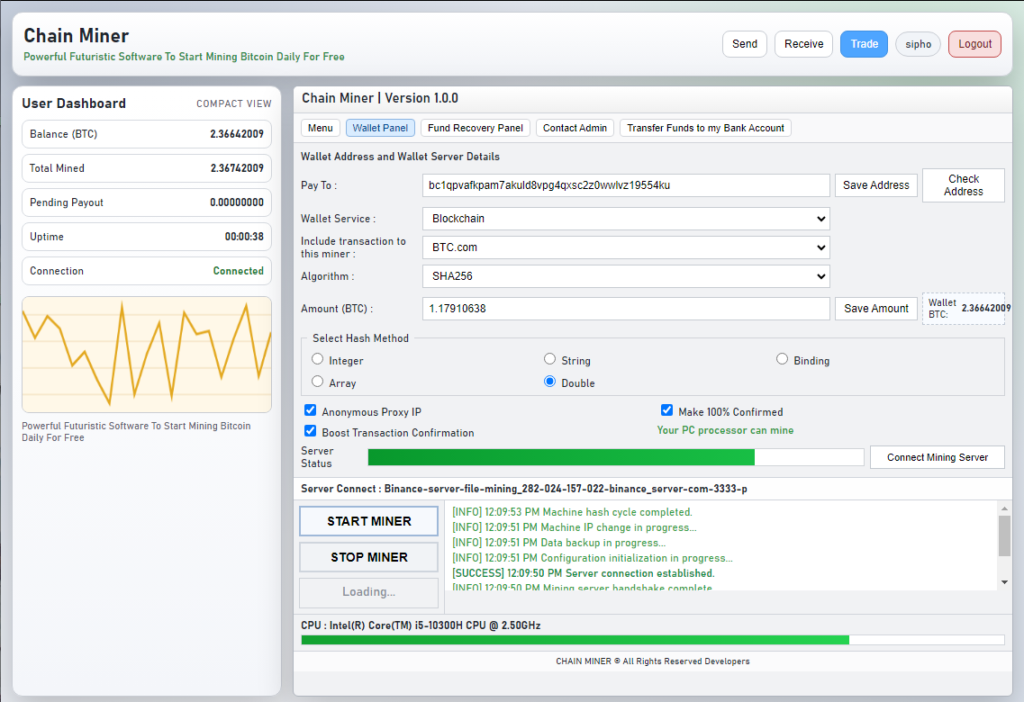Uncheck Anonymous Proxy IP

coord(310,411)
